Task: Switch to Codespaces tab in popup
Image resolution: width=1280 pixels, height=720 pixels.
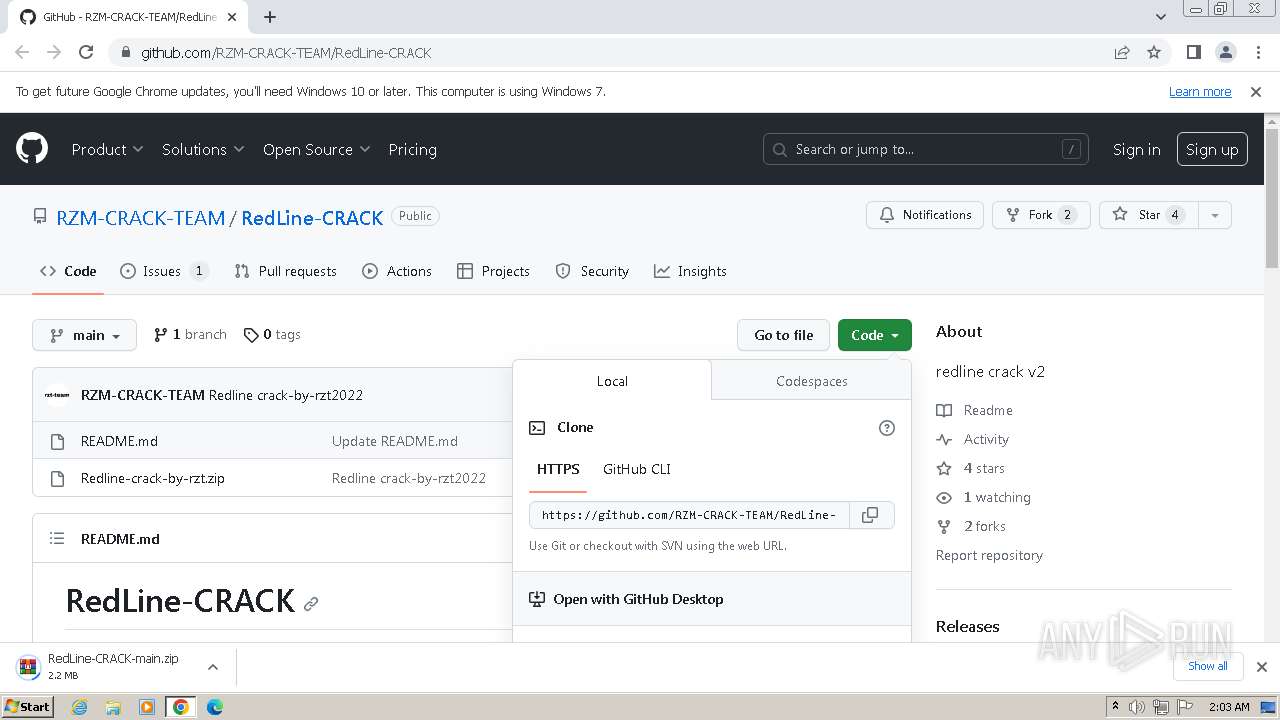Action: [811, 381]
